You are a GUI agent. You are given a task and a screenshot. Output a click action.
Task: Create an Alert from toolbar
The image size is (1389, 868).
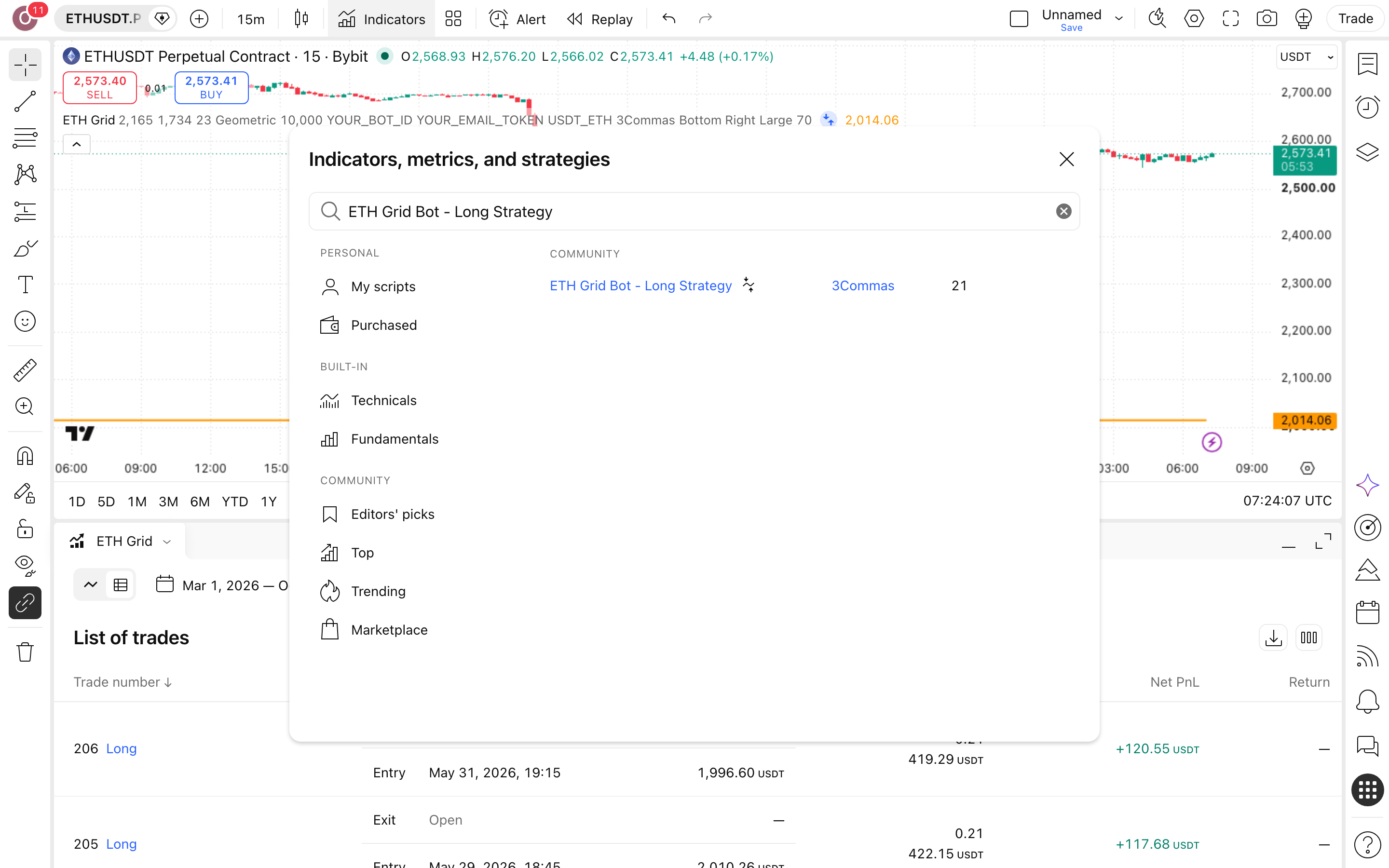(x=517, y=19)
